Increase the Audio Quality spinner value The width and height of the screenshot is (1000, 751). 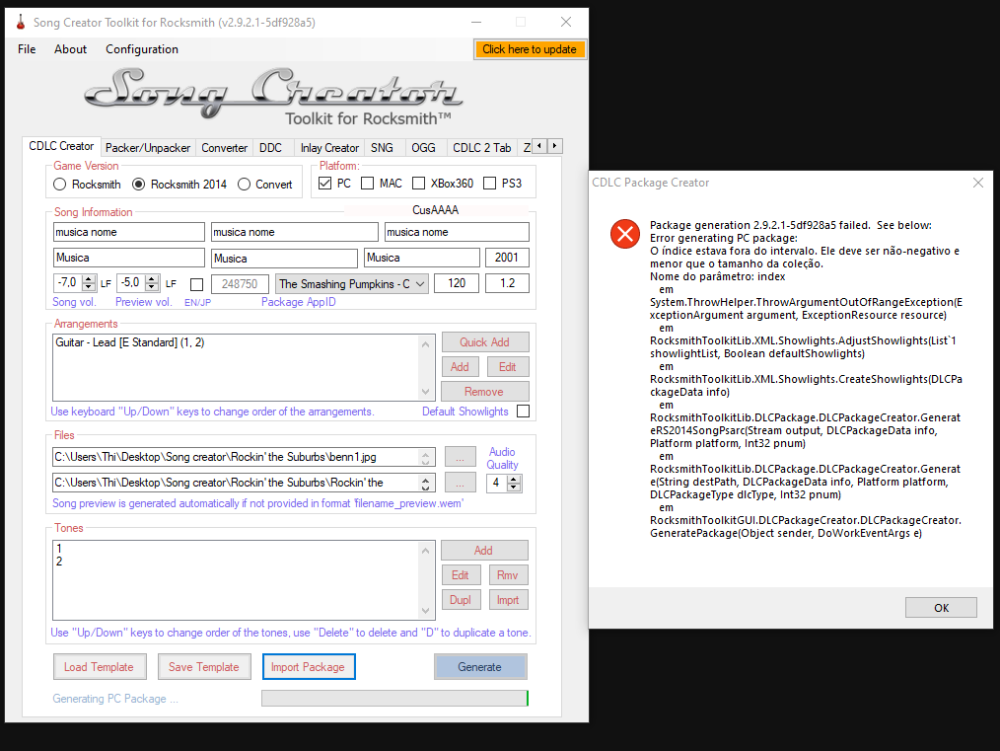click(514, 479)
